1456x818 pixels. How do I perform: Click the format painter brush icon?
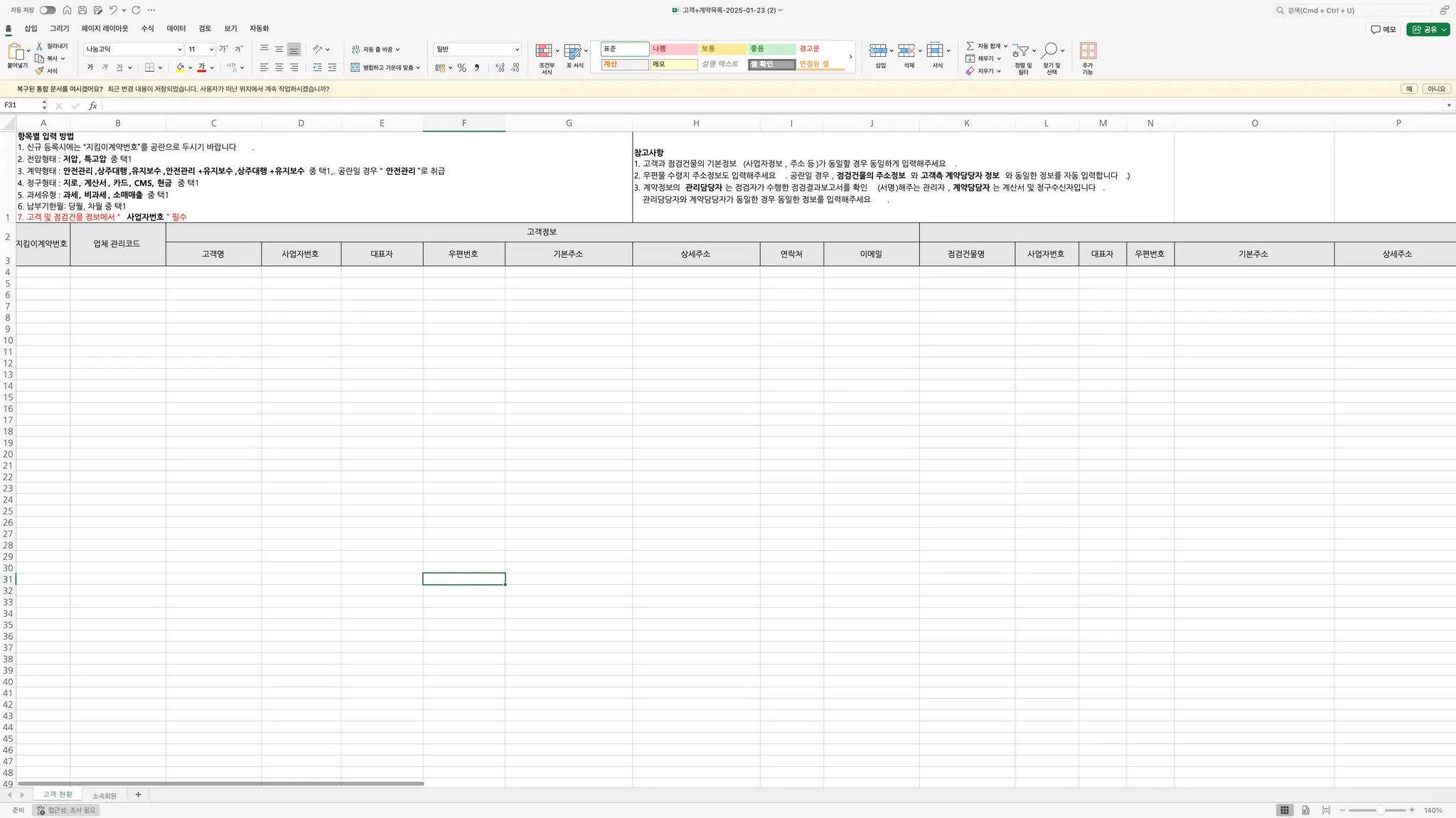[x=40, y=70]
